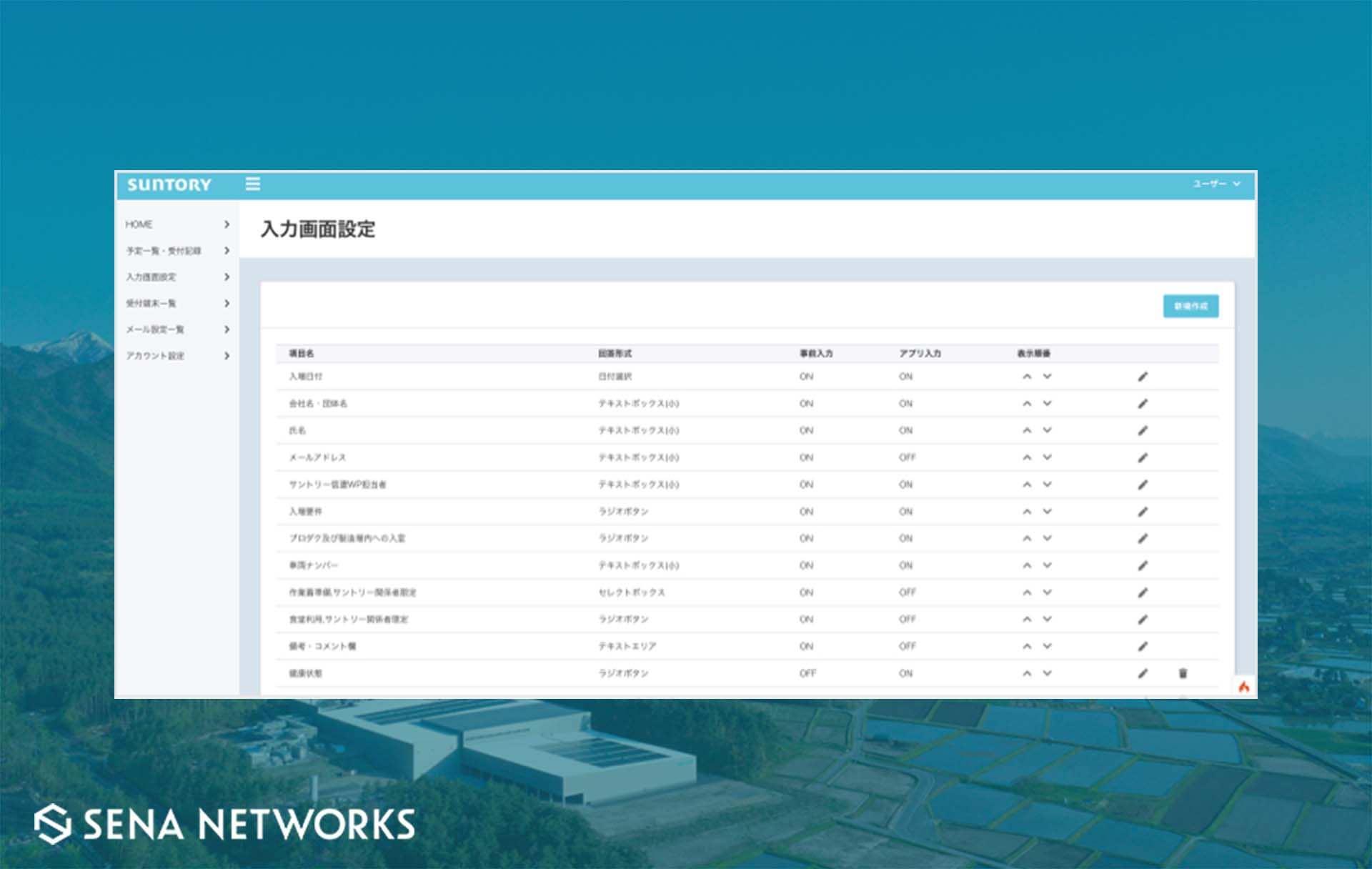This screenshot has width=1372, height=869.
Task: Expand the HOME sidebar chevron
Action: click(227, 224)
